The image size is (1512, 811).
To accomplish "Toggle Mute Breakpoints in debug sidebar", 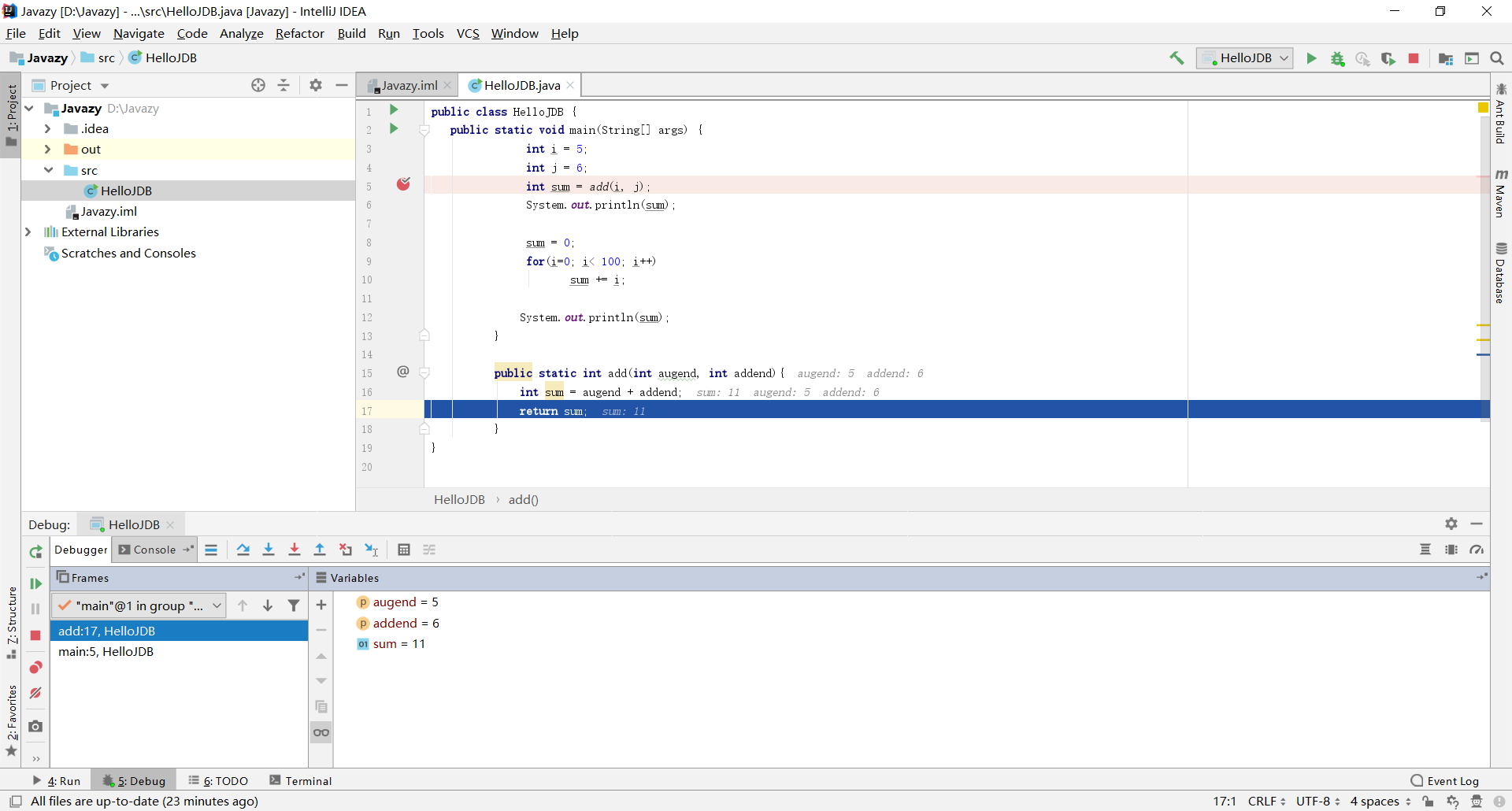I will pos(35,694).
